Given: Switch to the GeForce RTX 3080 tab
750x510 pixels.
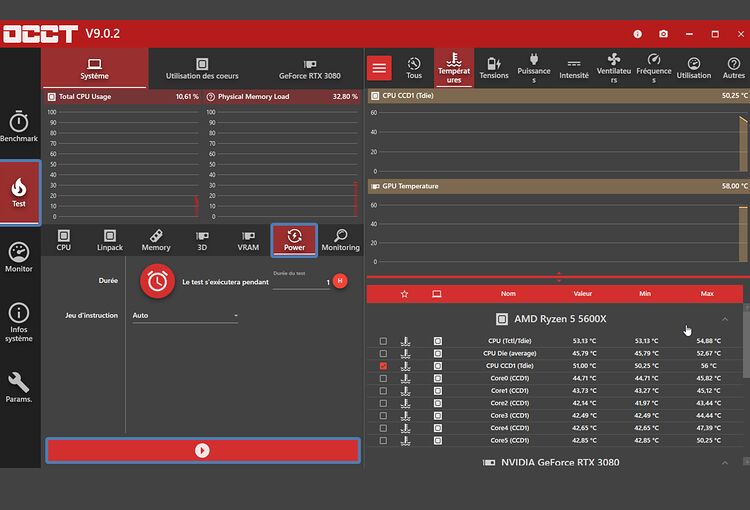Looking at the screenshot, I should point(310,68).
